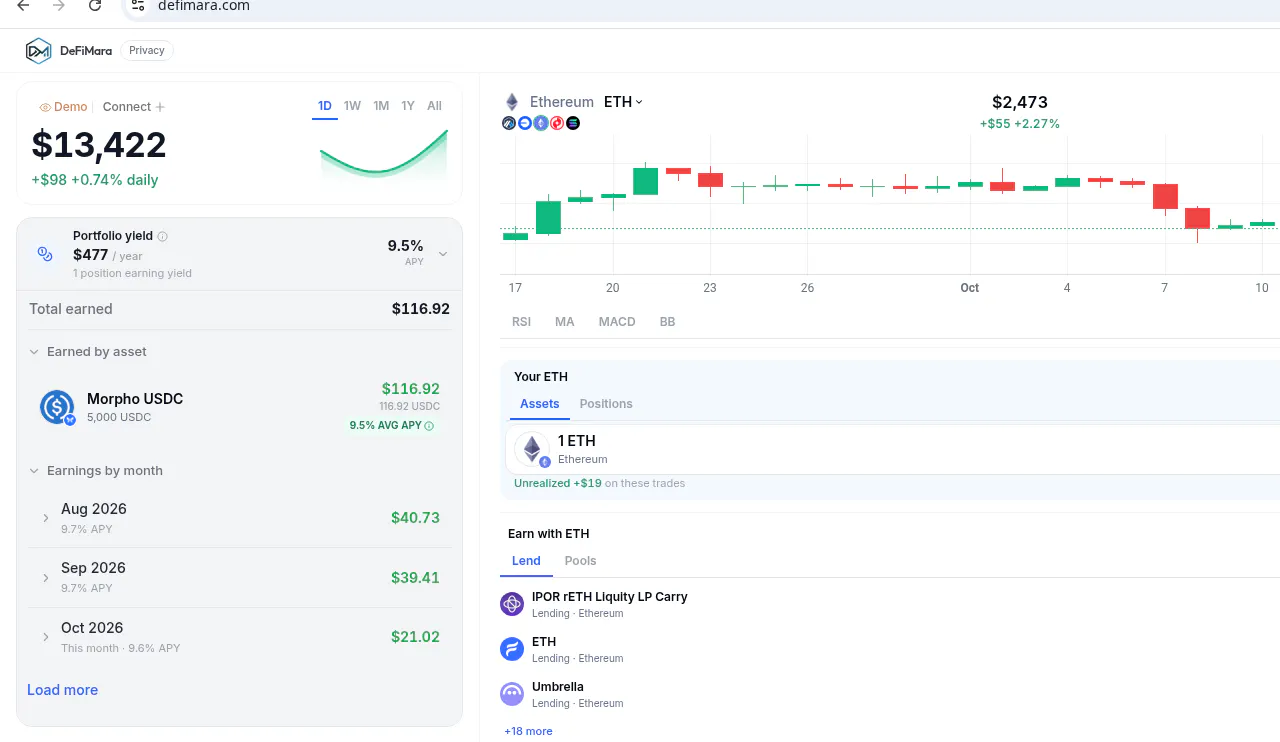Open the site information icon in the address bar

[x=138, y=5]
